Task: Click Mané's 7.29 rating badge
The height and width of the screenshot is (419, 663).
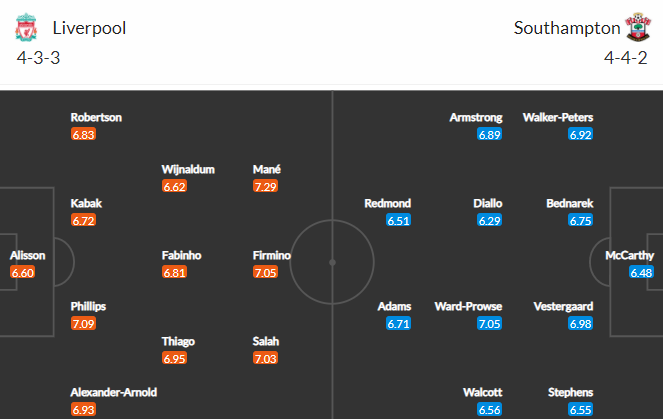Action: pos(266,186)
